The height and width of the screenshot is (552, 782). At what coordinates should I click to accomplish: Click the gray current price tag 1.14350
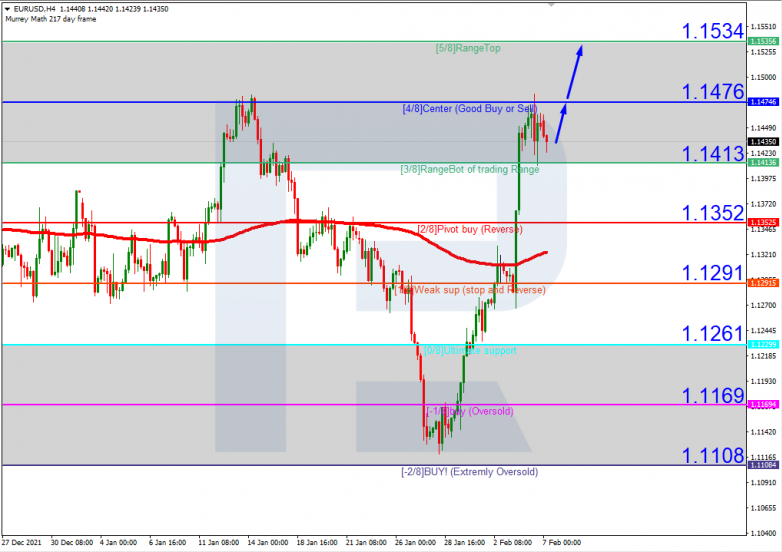(763, 142)
